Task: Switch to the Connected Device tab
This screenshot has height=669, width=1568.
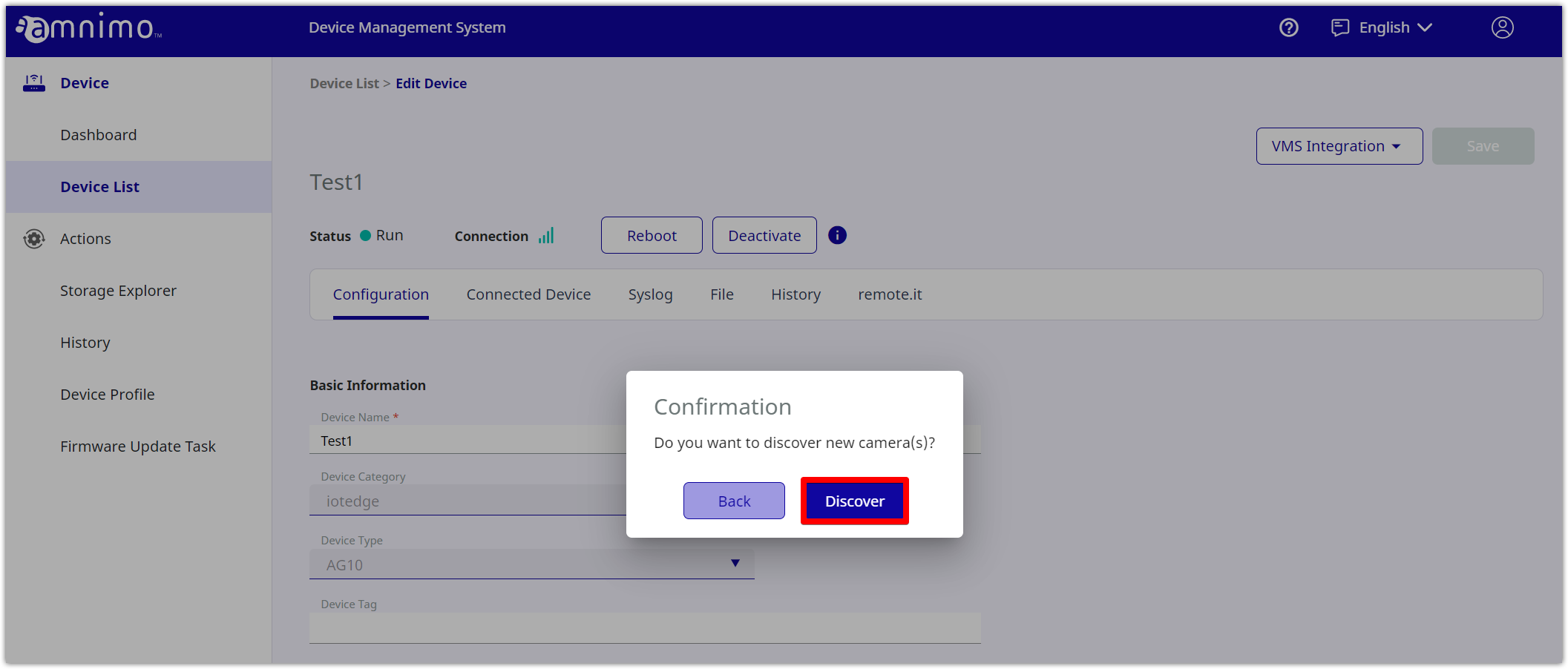Action: click(528, 294)
